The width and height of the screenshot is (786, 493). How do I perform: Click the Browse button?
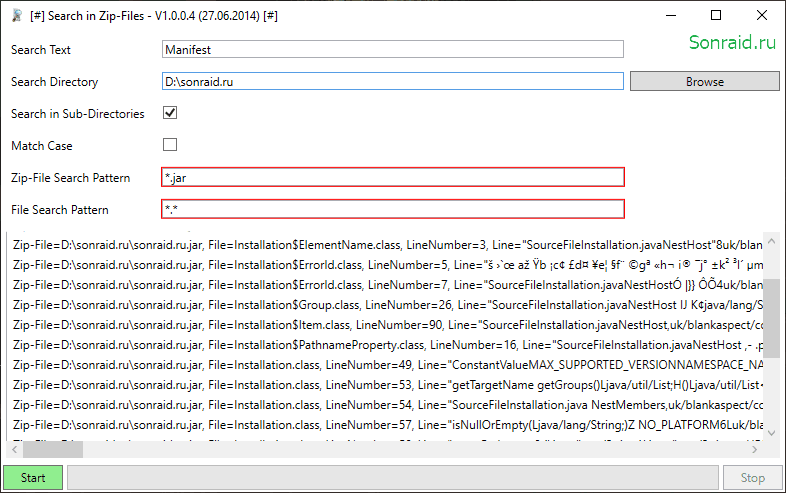[704, 81]
